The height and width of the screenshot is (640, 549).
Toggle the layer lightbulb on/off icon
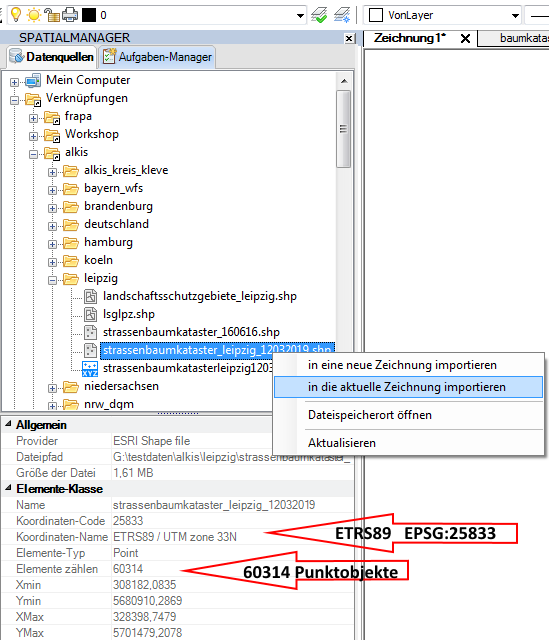[x=16, y=15]
